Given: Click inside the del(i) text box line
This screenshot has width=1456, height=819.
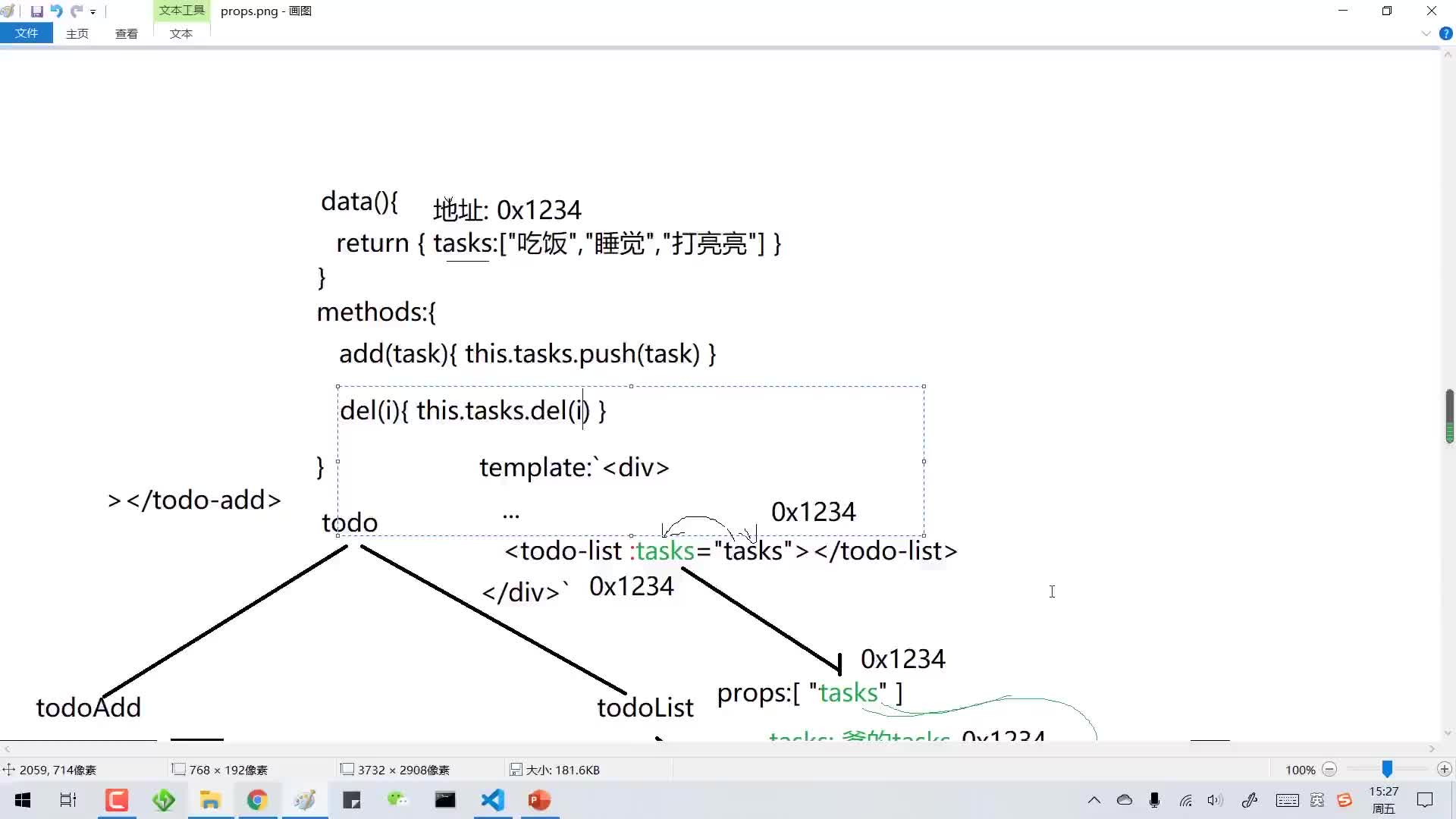Looking at the screenshot, I should click(472, 410).
